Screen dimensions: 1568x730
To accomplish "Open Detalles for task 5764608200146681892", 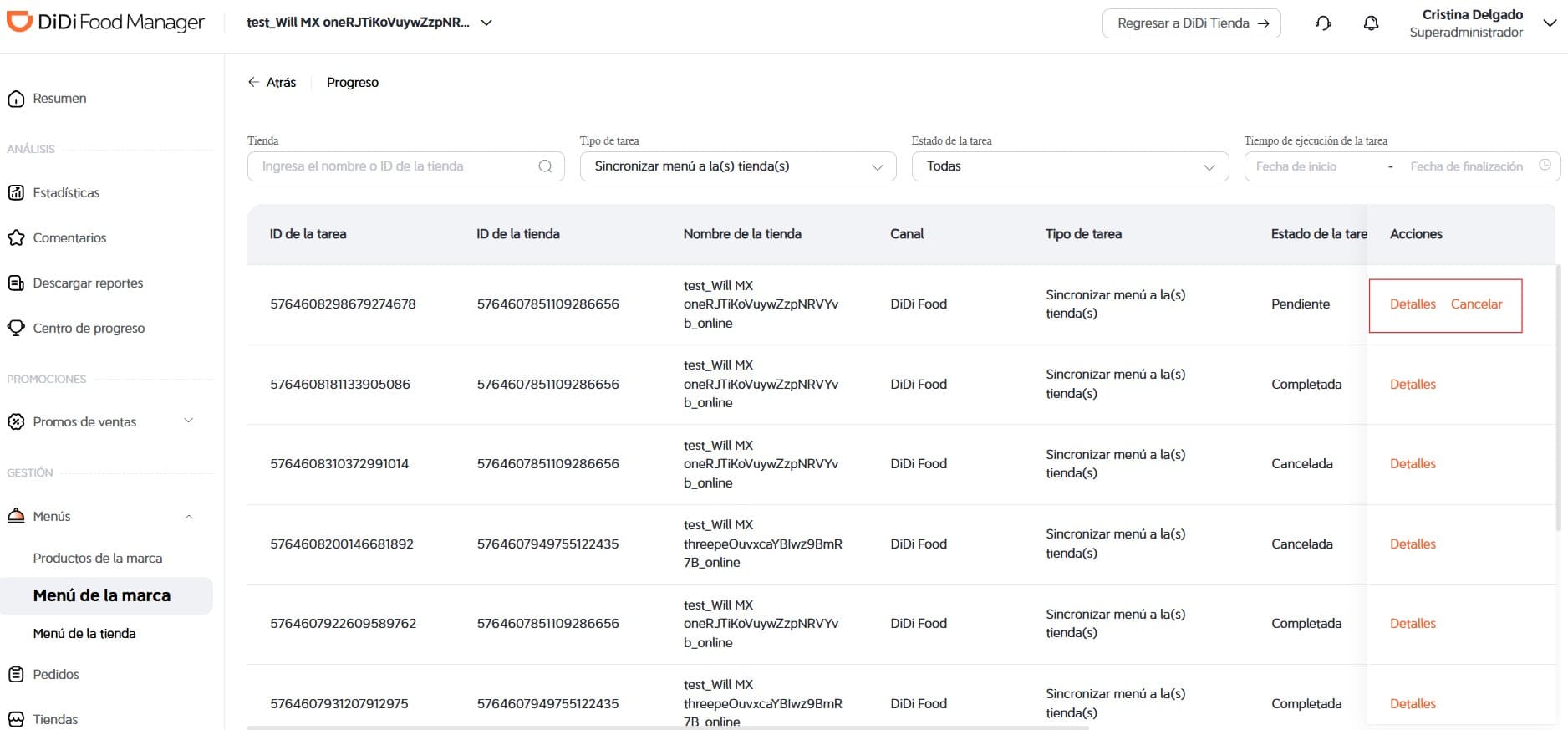I will (x=1413, y=544).
